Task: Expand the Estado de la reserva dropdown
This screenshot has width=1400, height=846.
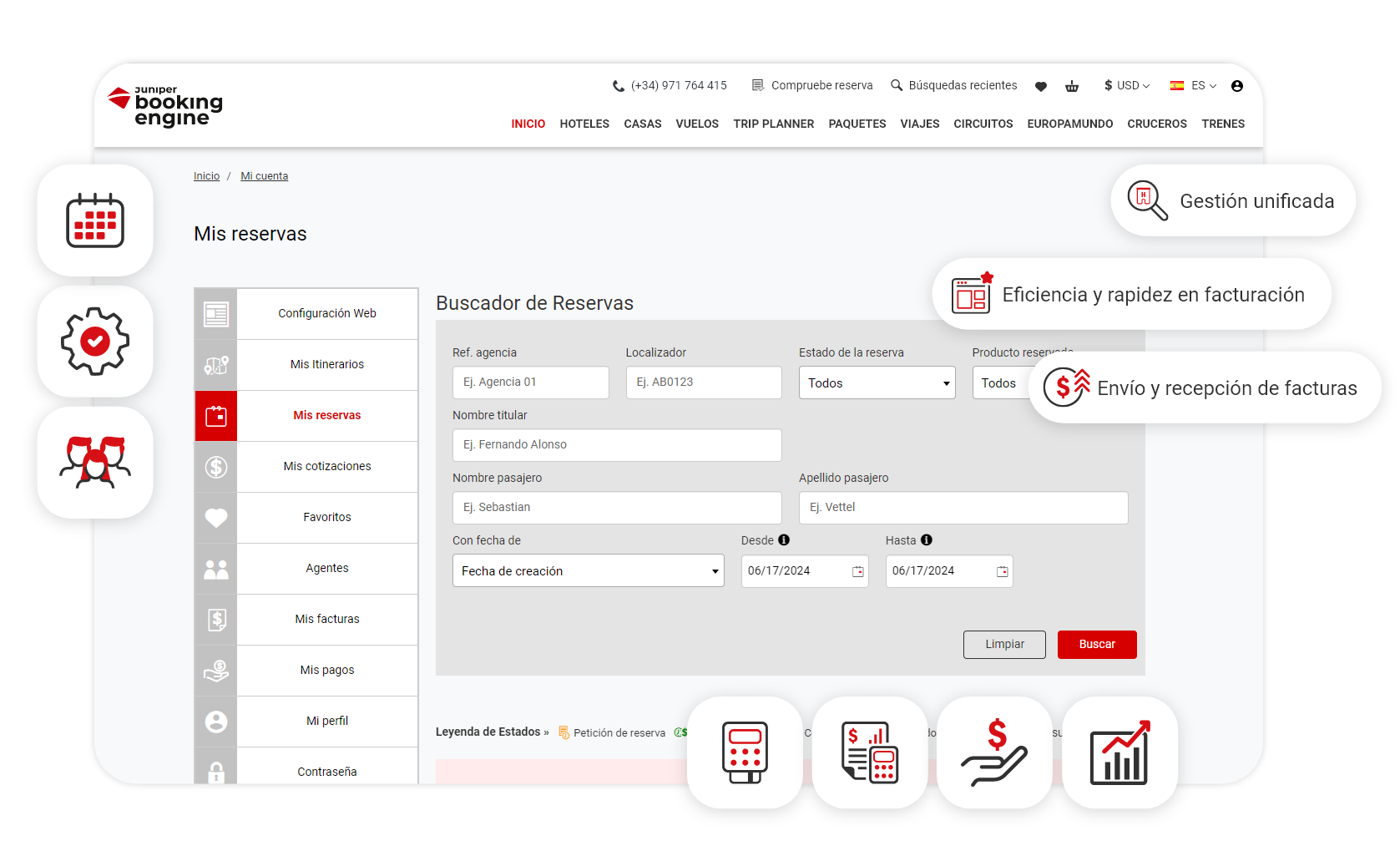Action: tap(877, 382)
